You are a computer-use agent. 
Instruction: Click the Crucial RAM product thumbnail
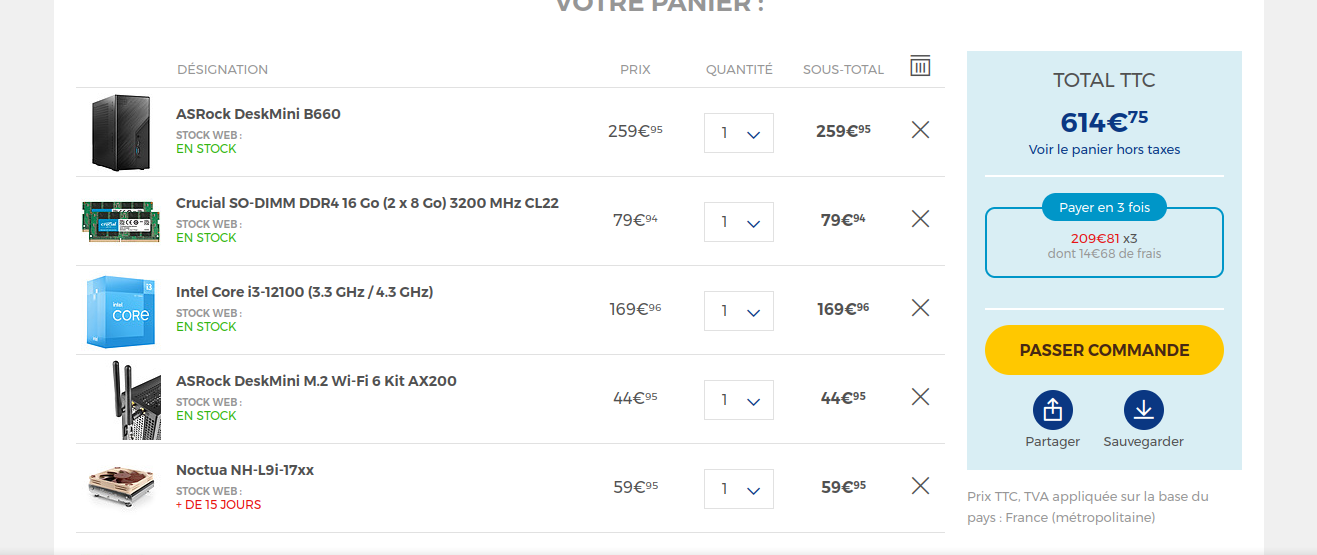pyautogui.click(x=120, y=220)
